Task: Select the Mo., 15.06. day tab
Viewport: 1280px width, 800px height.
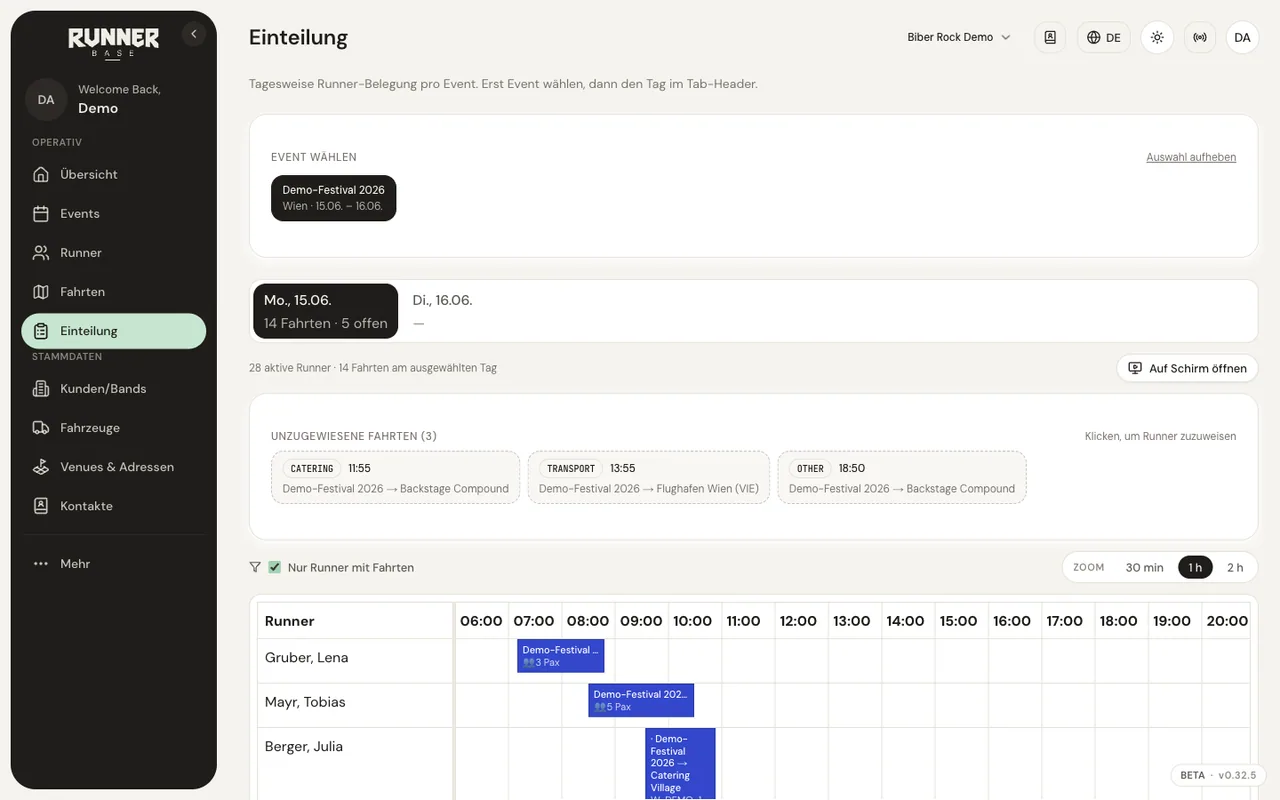Action: point(326,311)
